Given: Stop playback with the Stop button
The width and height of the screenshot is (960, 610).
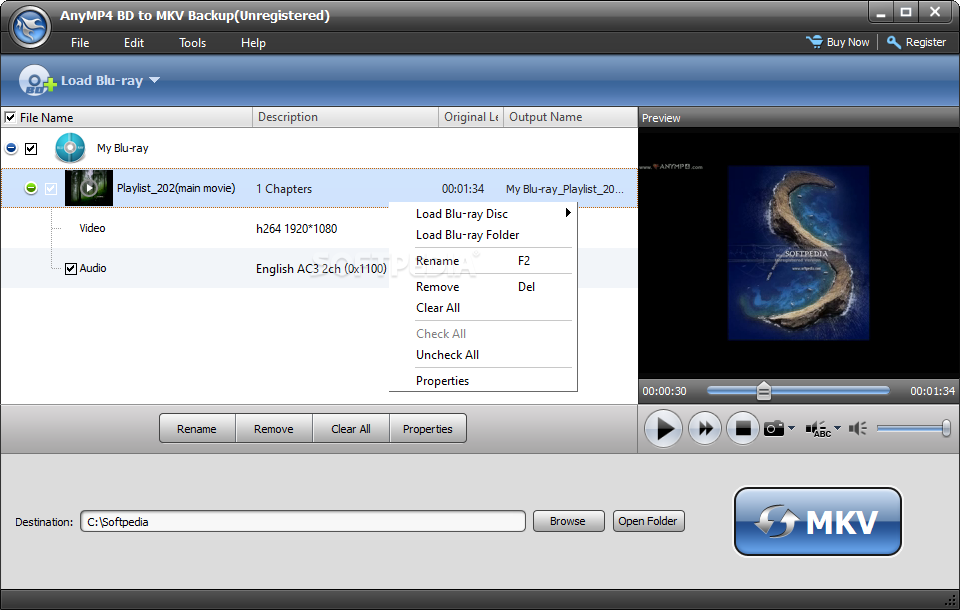Looking at the screenshot, I should point(743,428).
